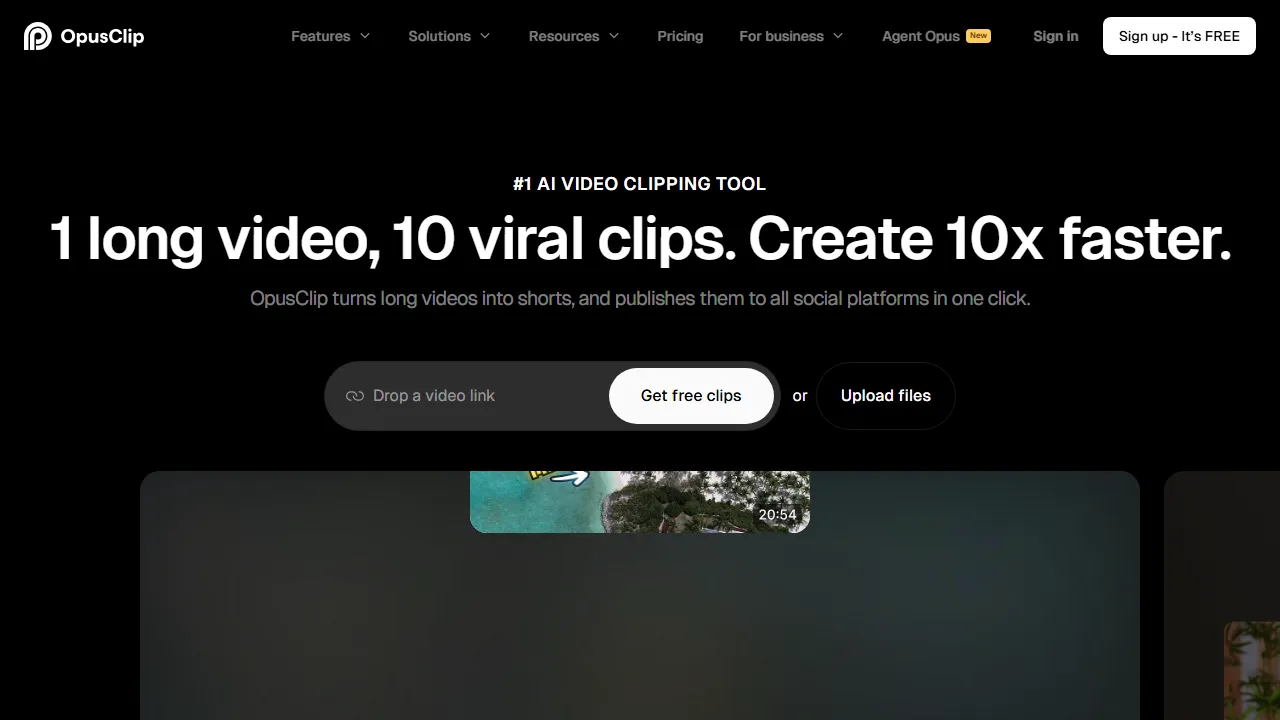The width and height of the screenshot is (1280, 720).
Task: Open the beach island video thumbnail
Action: 640,500
